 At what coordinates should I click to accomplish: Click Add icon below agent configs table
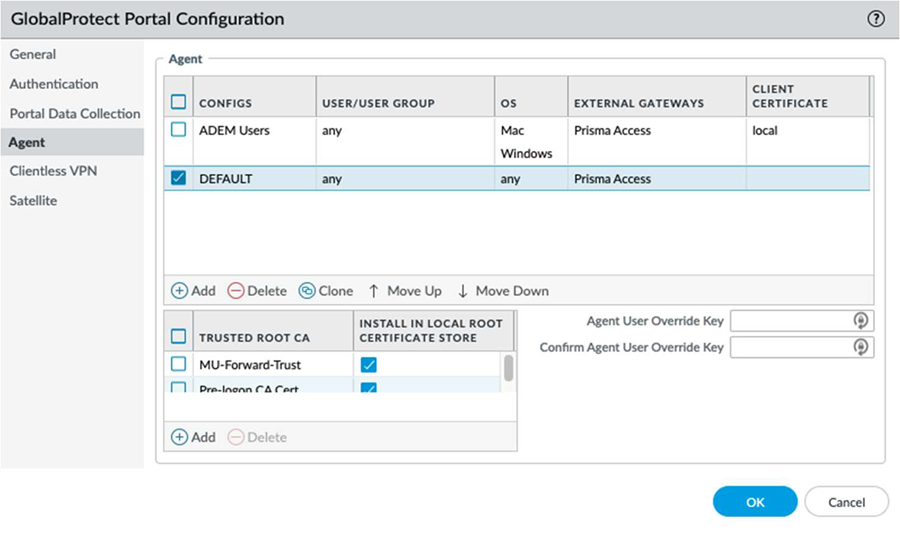click(180, 291)
